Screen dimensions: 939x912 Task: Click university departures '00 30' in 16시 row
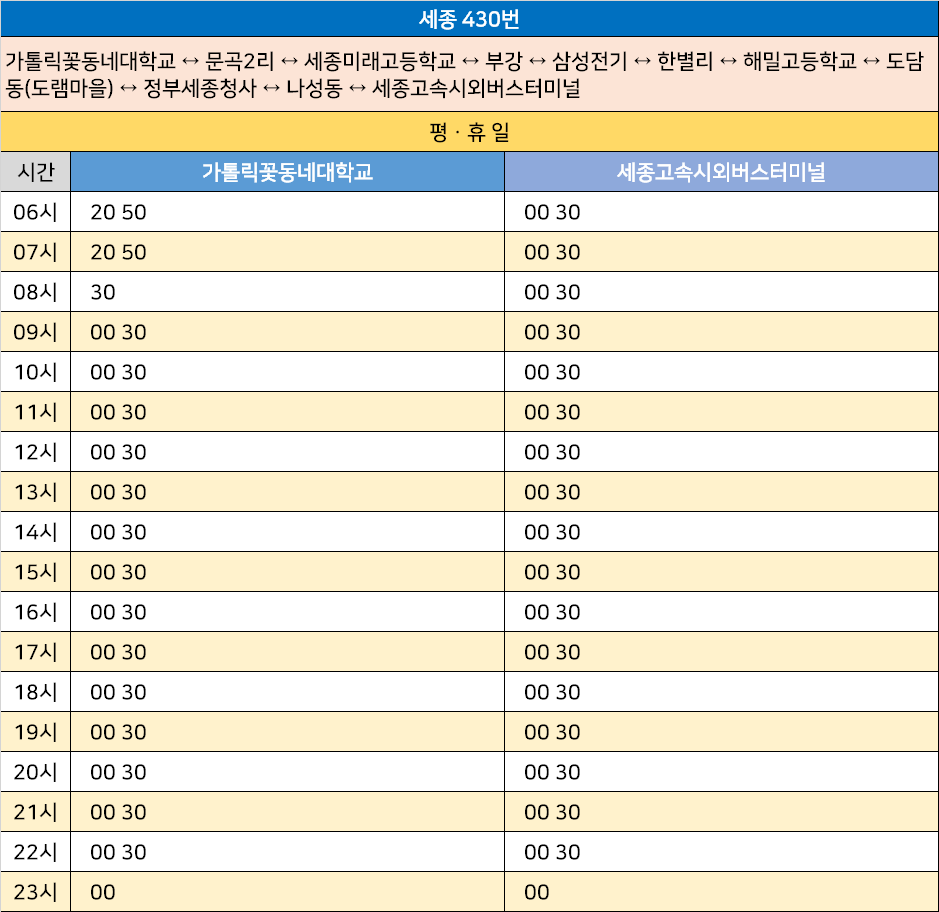click(118, 613)
